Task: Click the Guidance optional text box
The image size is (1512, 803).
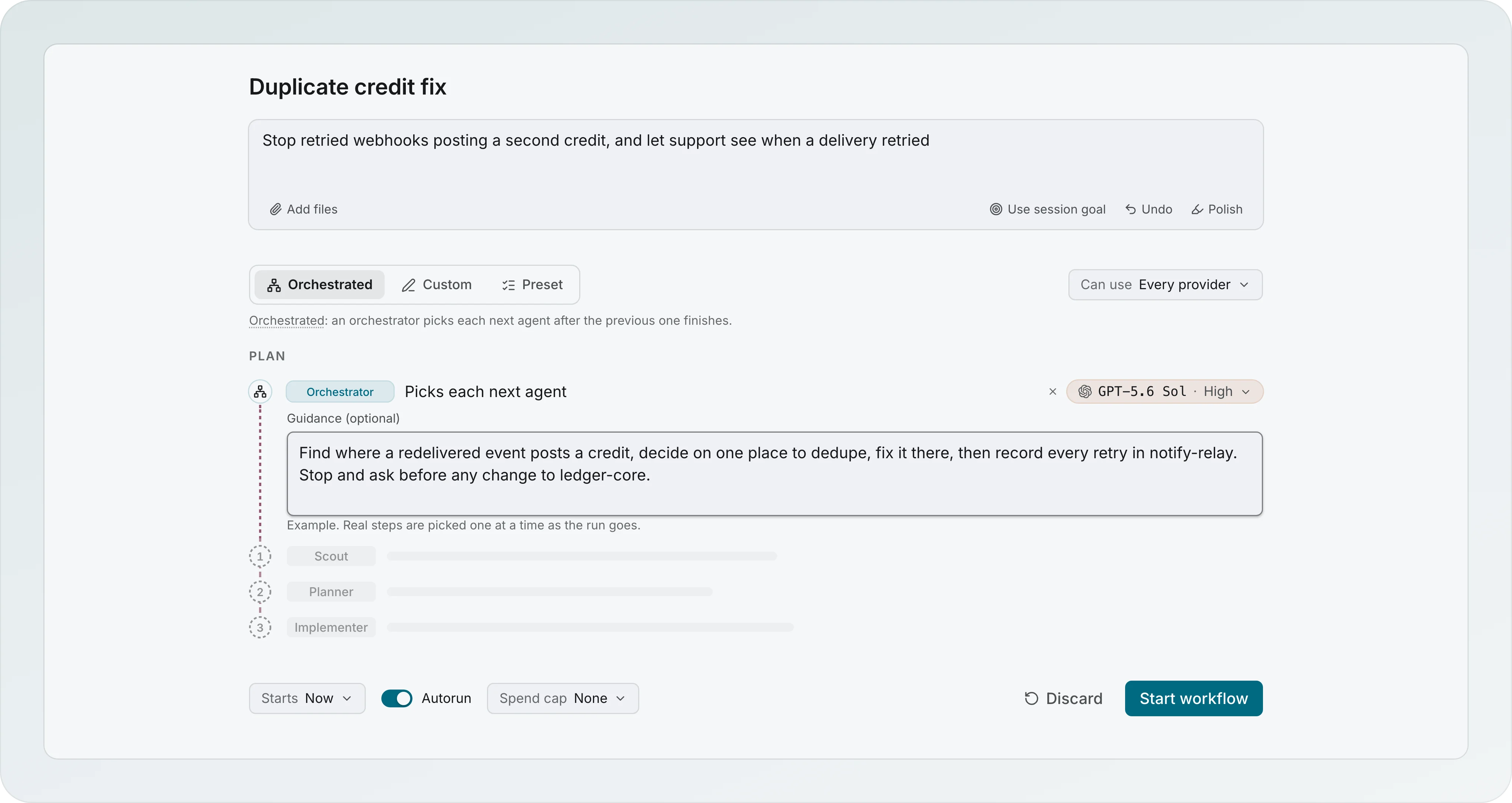Action: tap(774, 474)
